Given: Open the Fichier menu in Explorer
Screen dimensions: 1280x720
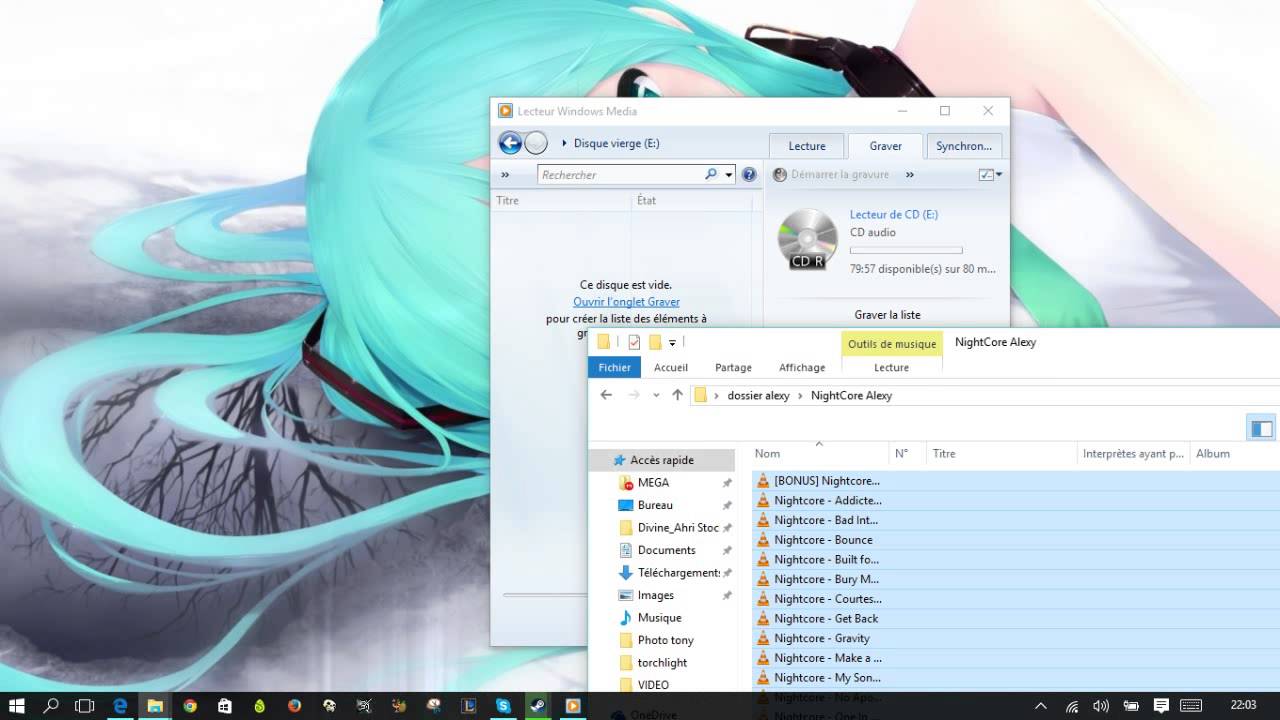Looking at the screenshot, I should point(614,367).
